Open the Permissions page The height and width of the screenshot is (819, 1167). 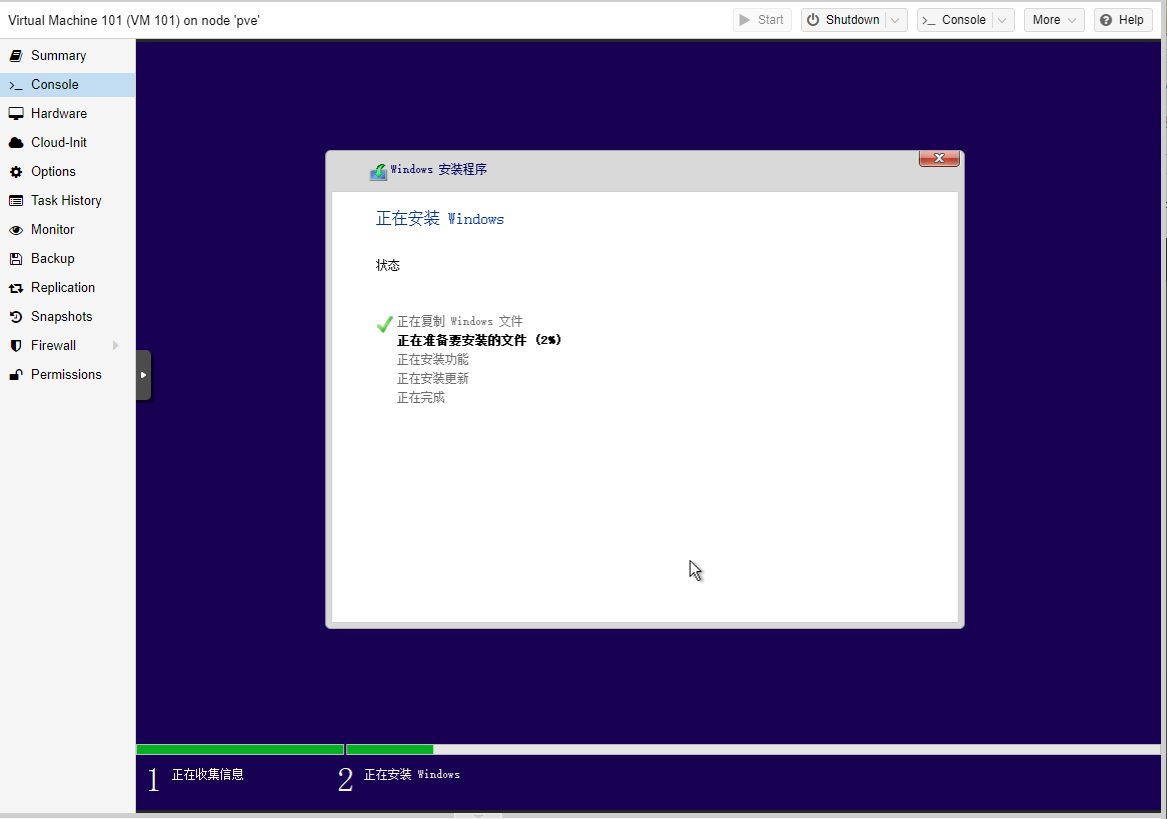[67, 375]
